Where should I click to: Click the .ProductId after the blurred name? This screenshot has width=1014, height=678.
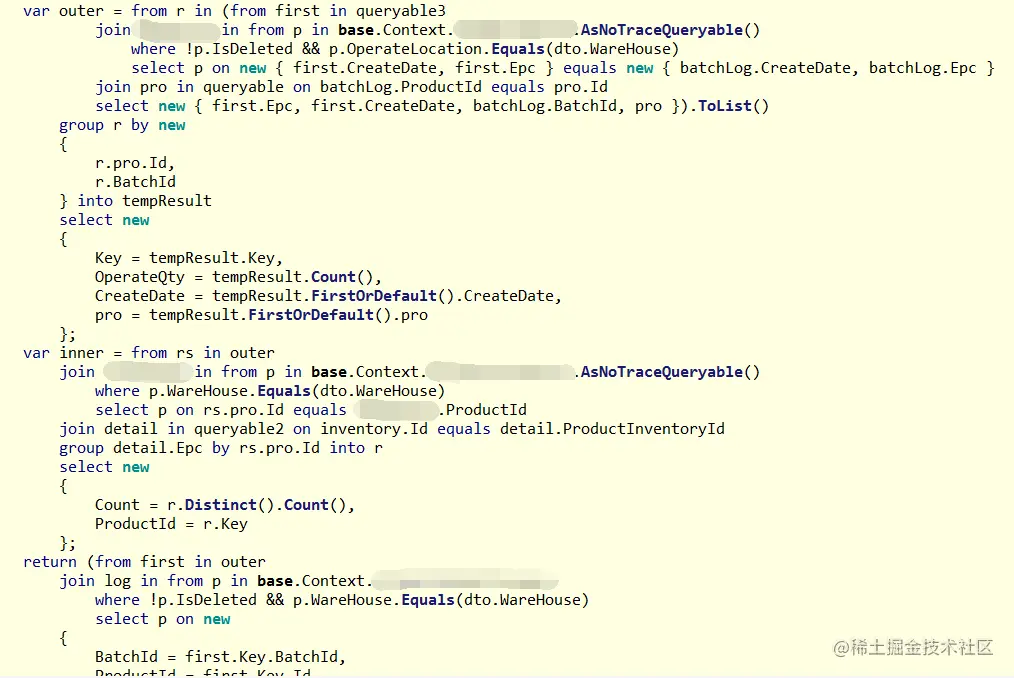click(x=483, y=410)
